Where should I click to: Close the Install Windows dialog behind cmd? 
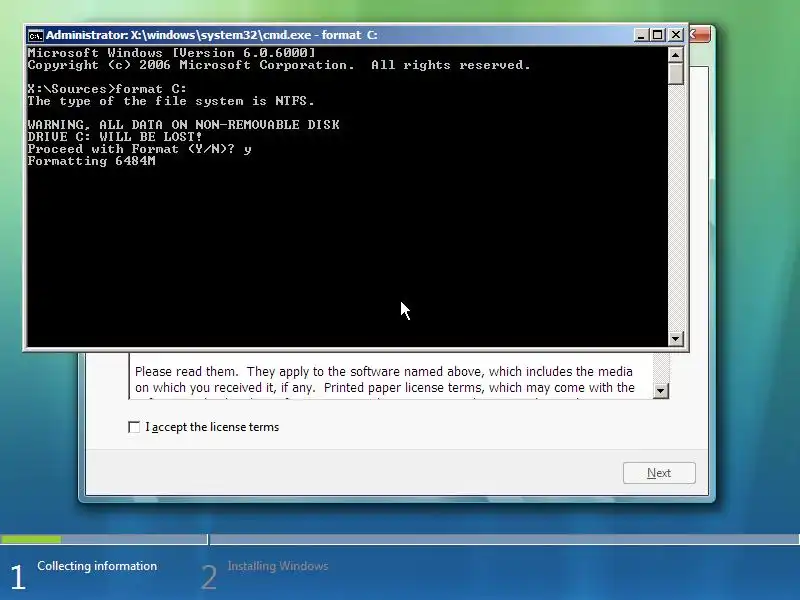coord(699,35)
